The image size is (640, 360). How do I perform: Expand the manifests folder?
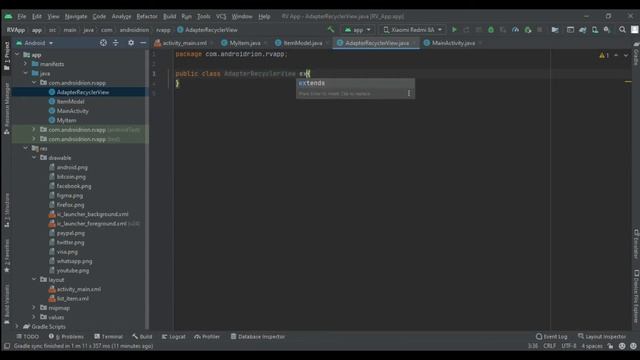(x=26, y=64)
